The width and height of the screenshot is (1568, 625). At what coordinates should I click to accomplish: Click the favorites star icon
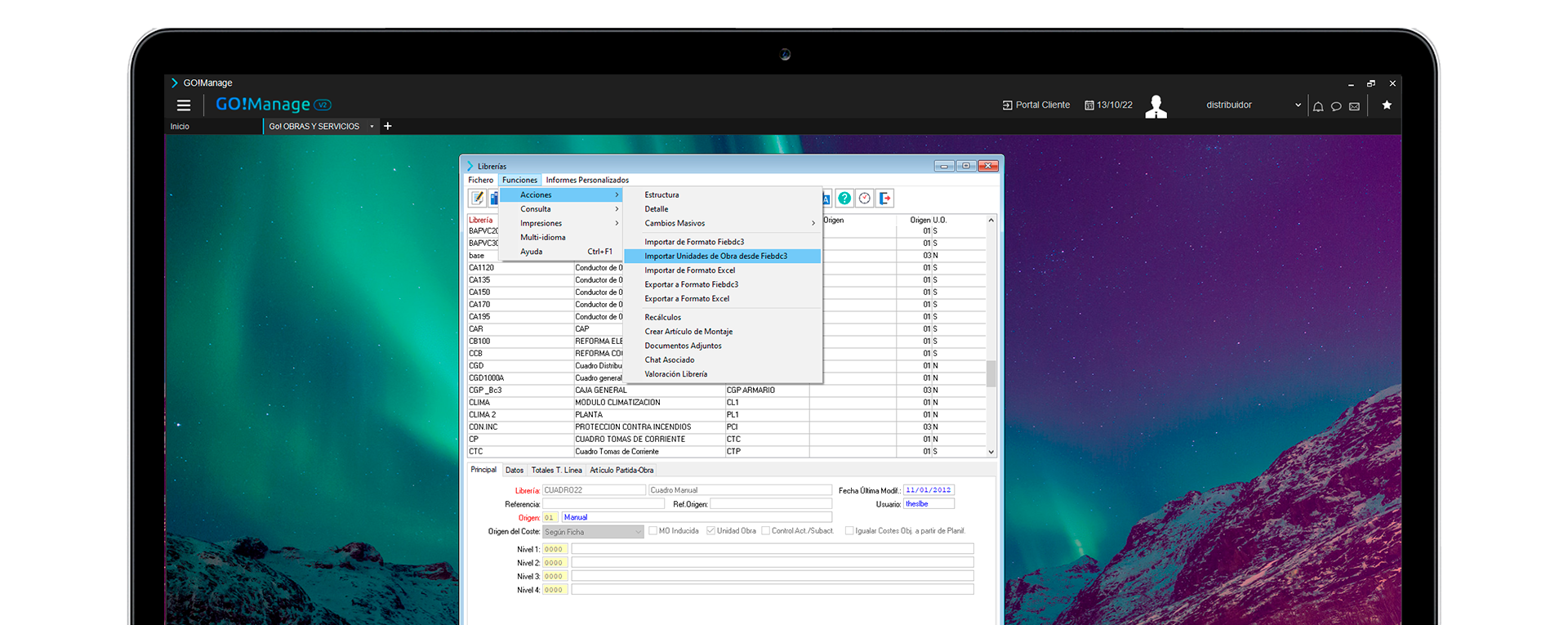pyautogui.click(x=1387, y=105)
